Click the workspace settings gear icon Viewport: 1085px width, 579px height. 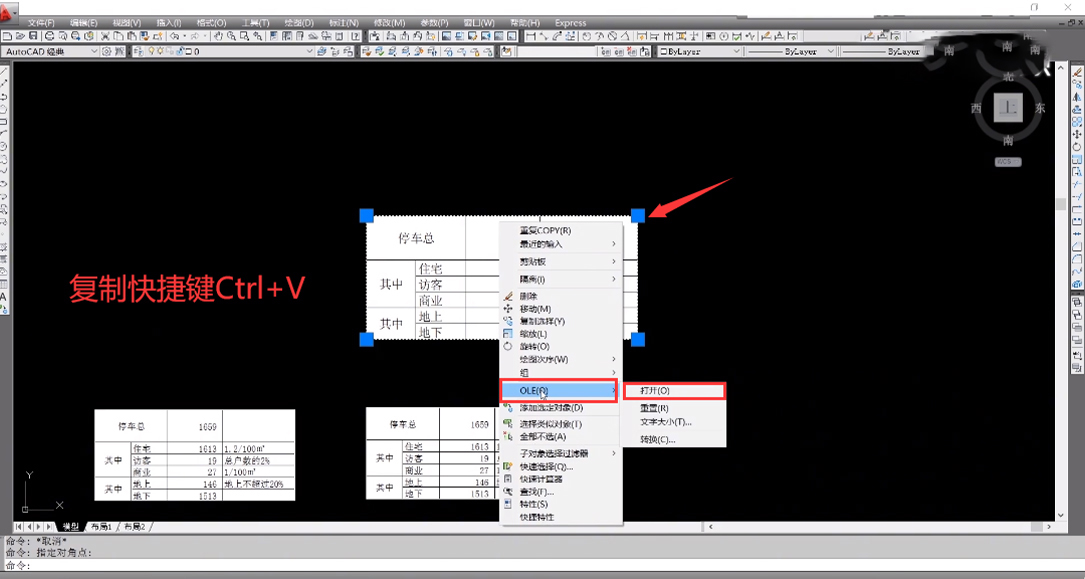coord(107,51)
